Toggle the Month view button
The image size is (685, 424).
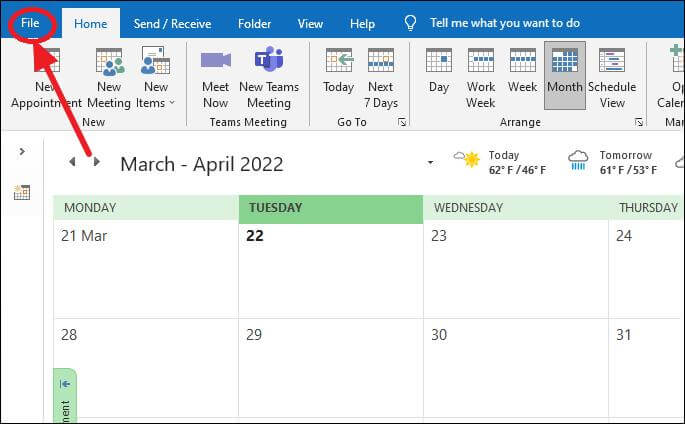[x=564, y=76]
